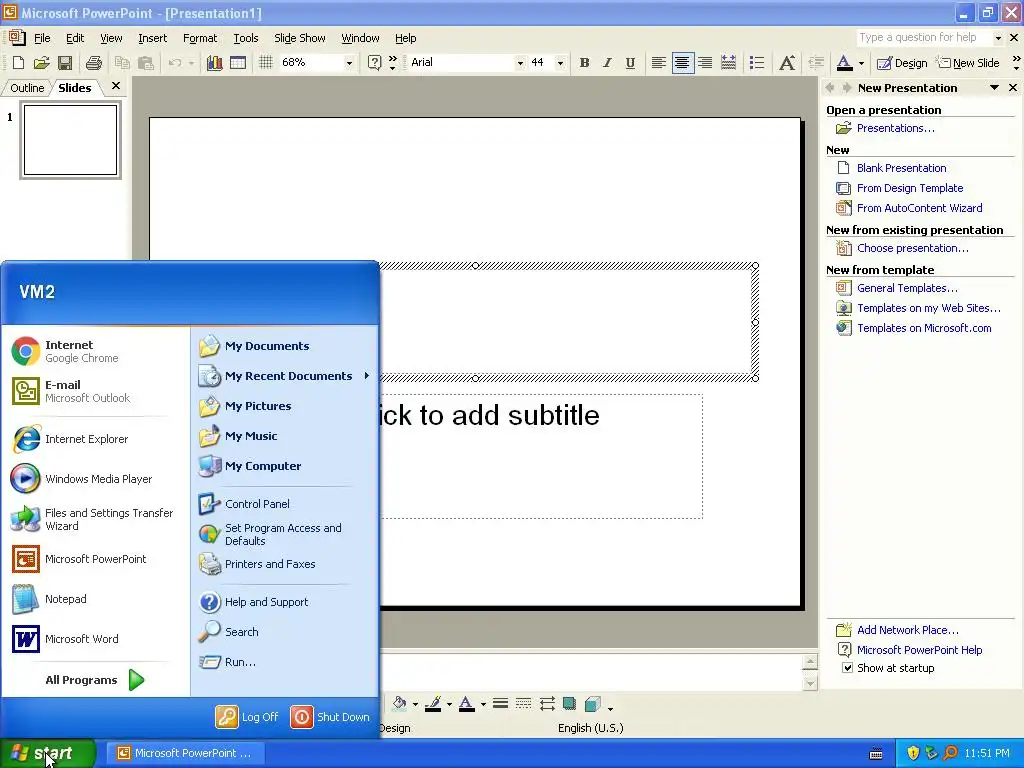Open the Format menu
This screenshot has height=768, width=1024.
200,38
